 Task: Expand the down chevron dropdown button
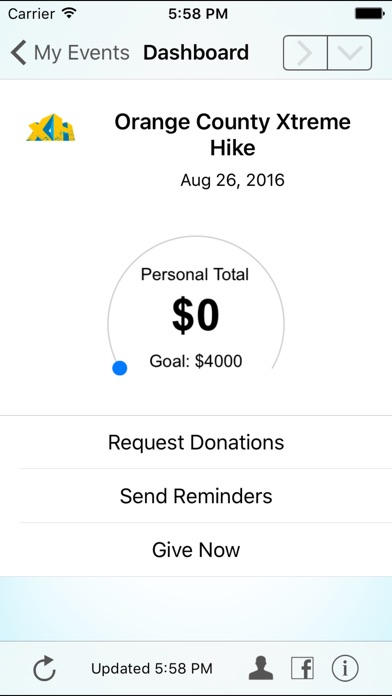(350, 53)
